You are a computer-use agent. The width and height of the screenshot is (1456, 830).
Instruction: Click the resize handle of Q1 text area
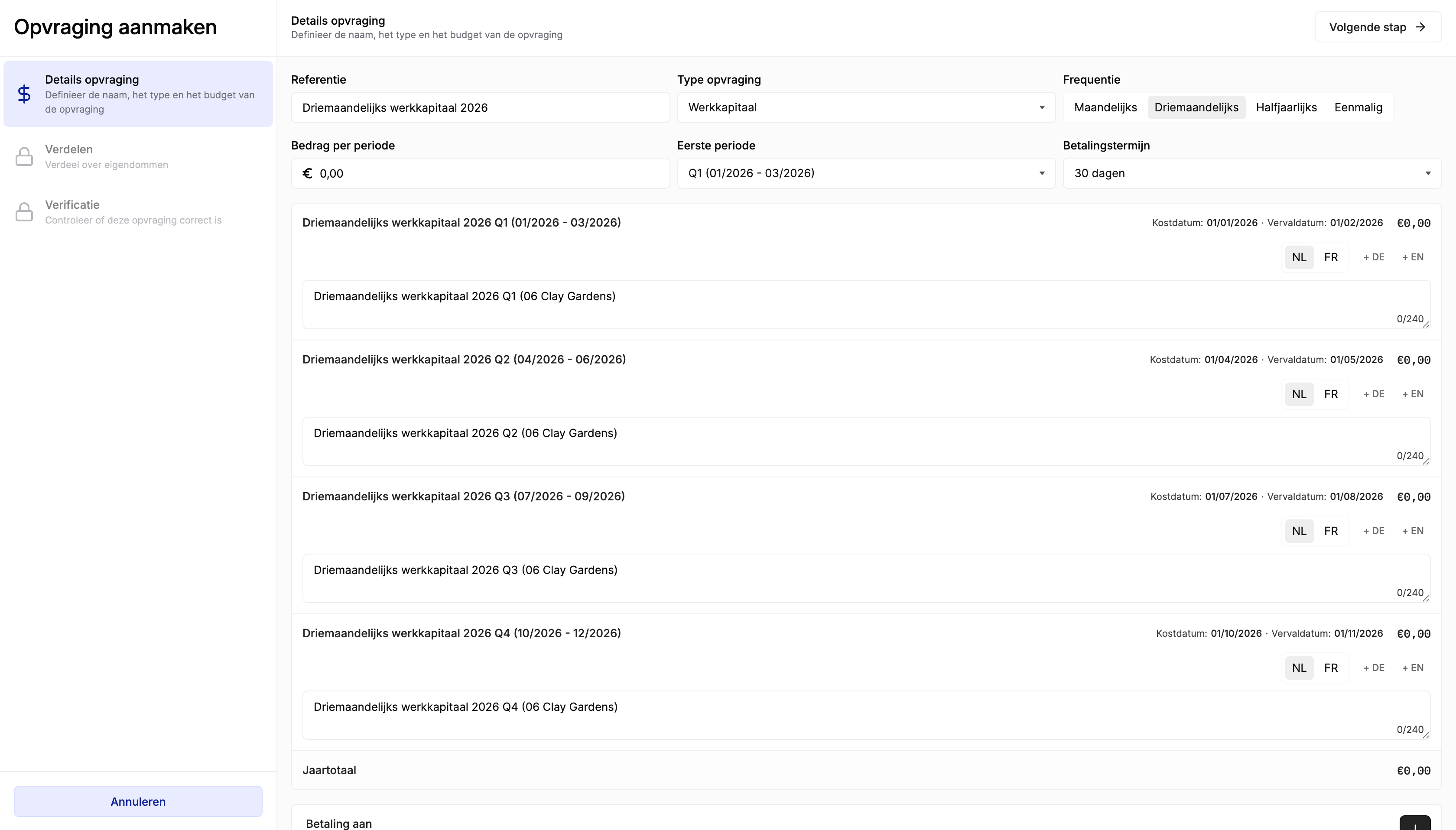[1427, 324]
